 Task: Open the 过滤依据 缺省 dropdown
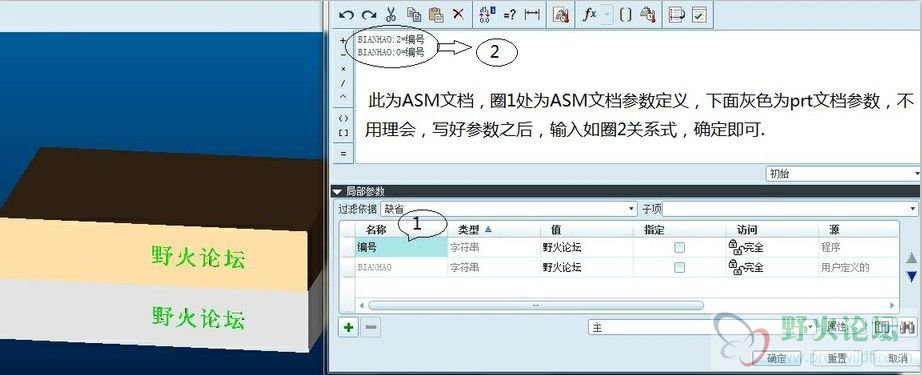tap(509, 209)
